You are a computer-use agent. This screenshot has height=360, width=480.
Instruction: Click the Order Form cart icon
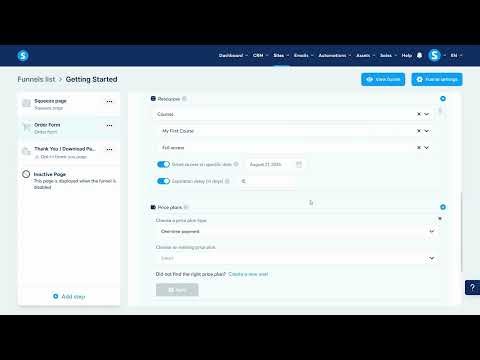pyautogui.click(x=26, y=127)
